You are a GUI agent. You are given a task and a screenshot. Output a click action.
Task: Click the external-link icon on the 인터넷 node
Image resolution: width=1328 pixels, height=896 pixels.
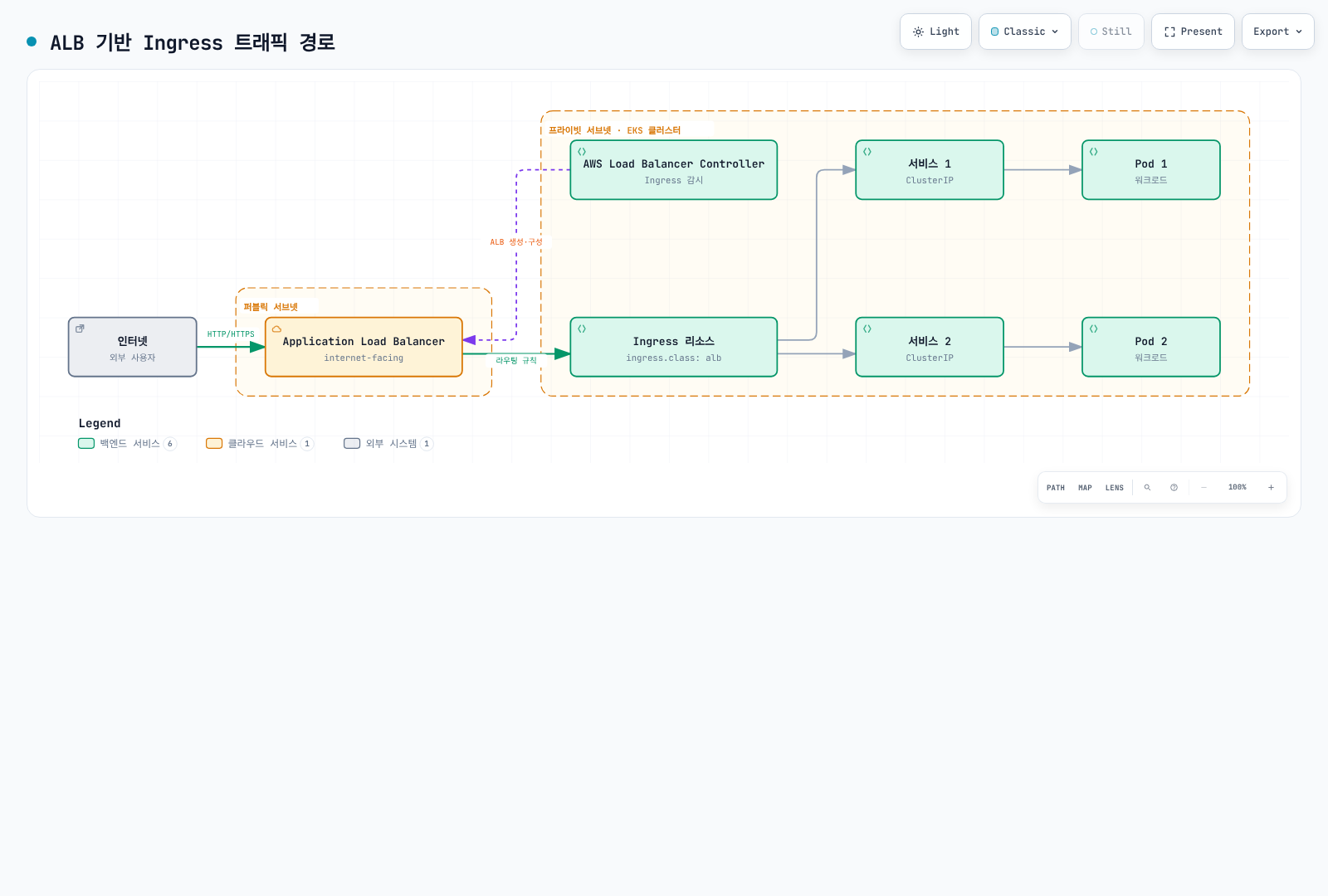point(80,329)
